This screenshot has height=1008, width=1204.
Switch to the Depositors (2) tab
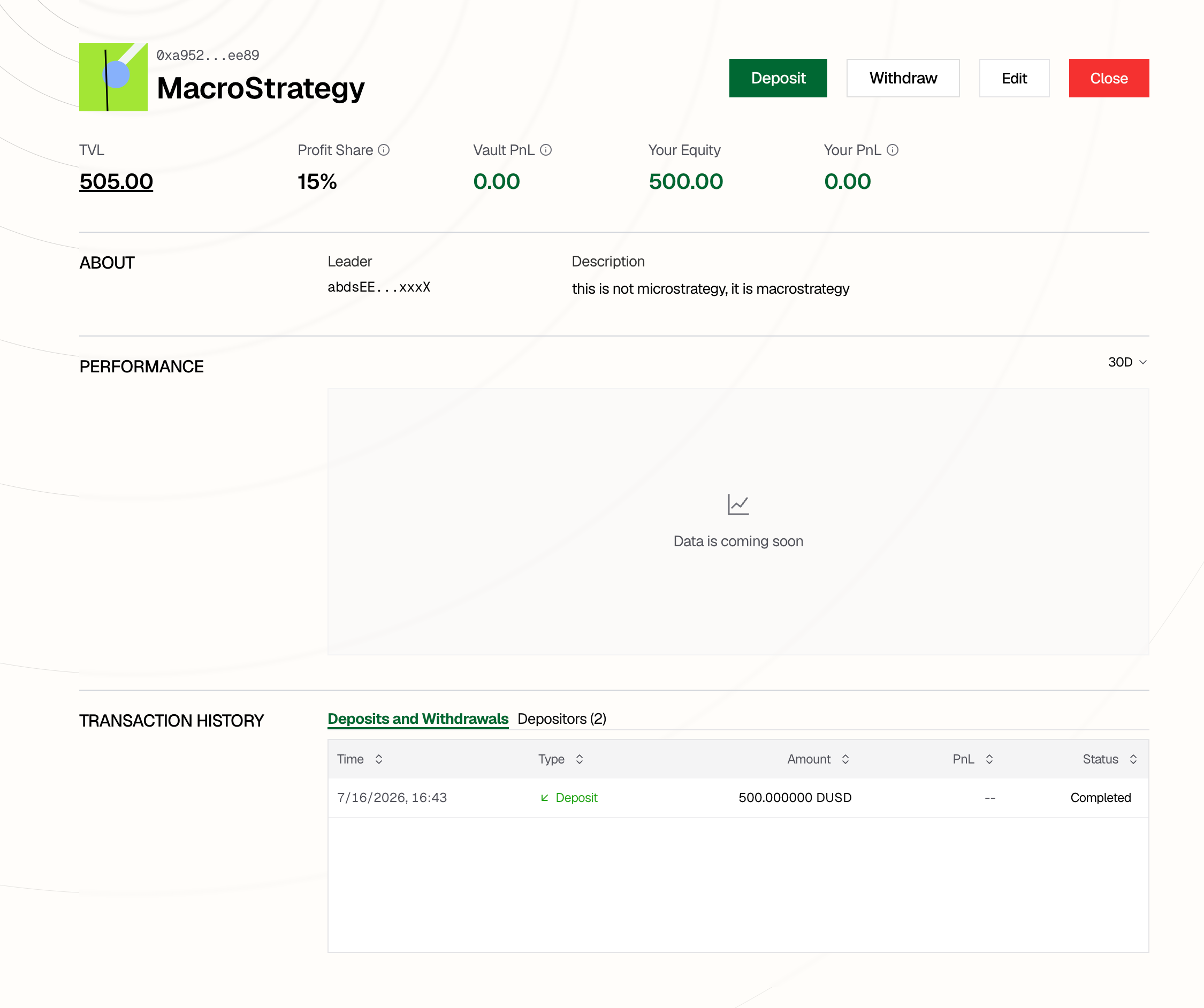click(x=562, y=719)
